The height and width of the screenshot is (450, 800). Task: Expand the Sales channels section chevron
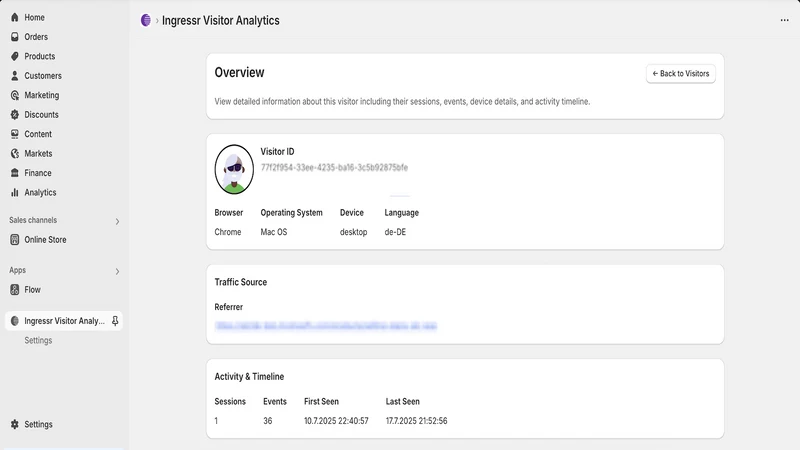tap(117, 221)
